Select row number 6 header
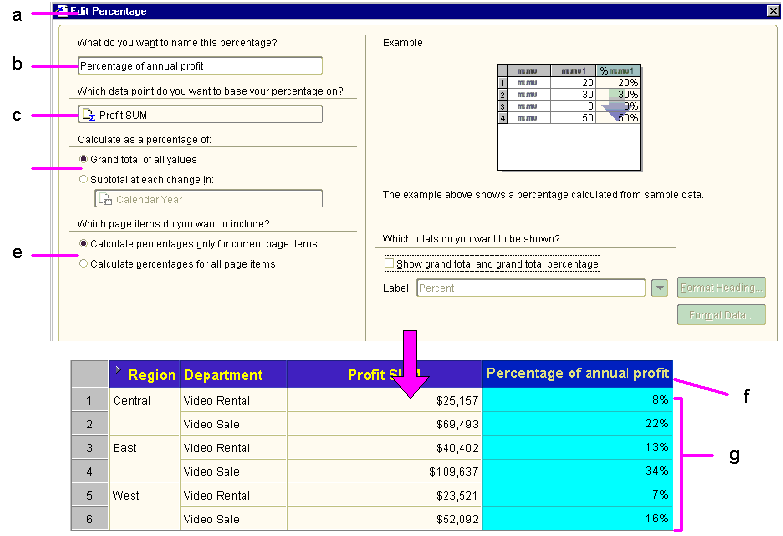 89,519
